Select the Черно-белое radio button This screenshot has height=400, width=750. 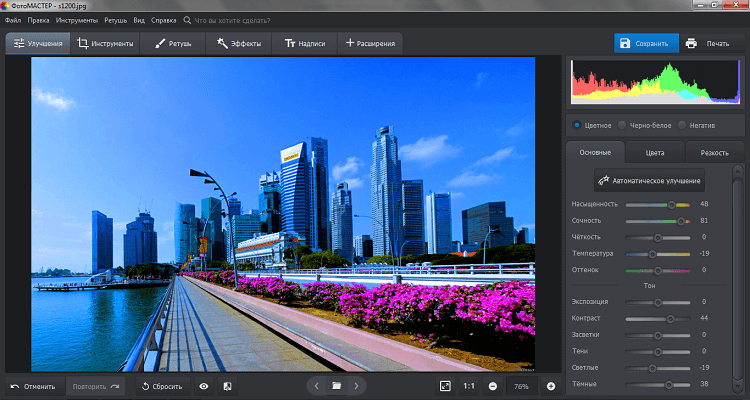point(622,125)
